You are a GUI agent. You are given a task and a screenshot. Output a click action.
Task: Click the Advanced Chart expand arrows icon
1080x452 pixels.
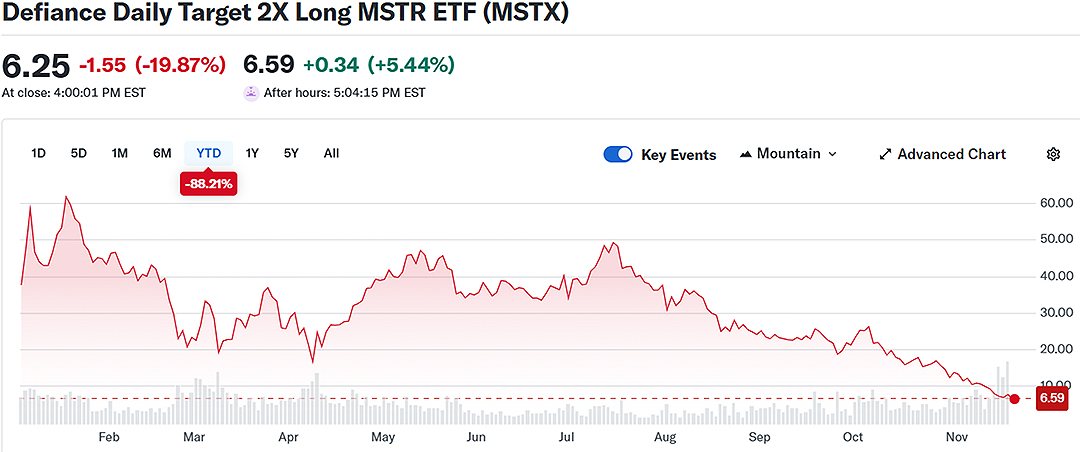[886, 154]
